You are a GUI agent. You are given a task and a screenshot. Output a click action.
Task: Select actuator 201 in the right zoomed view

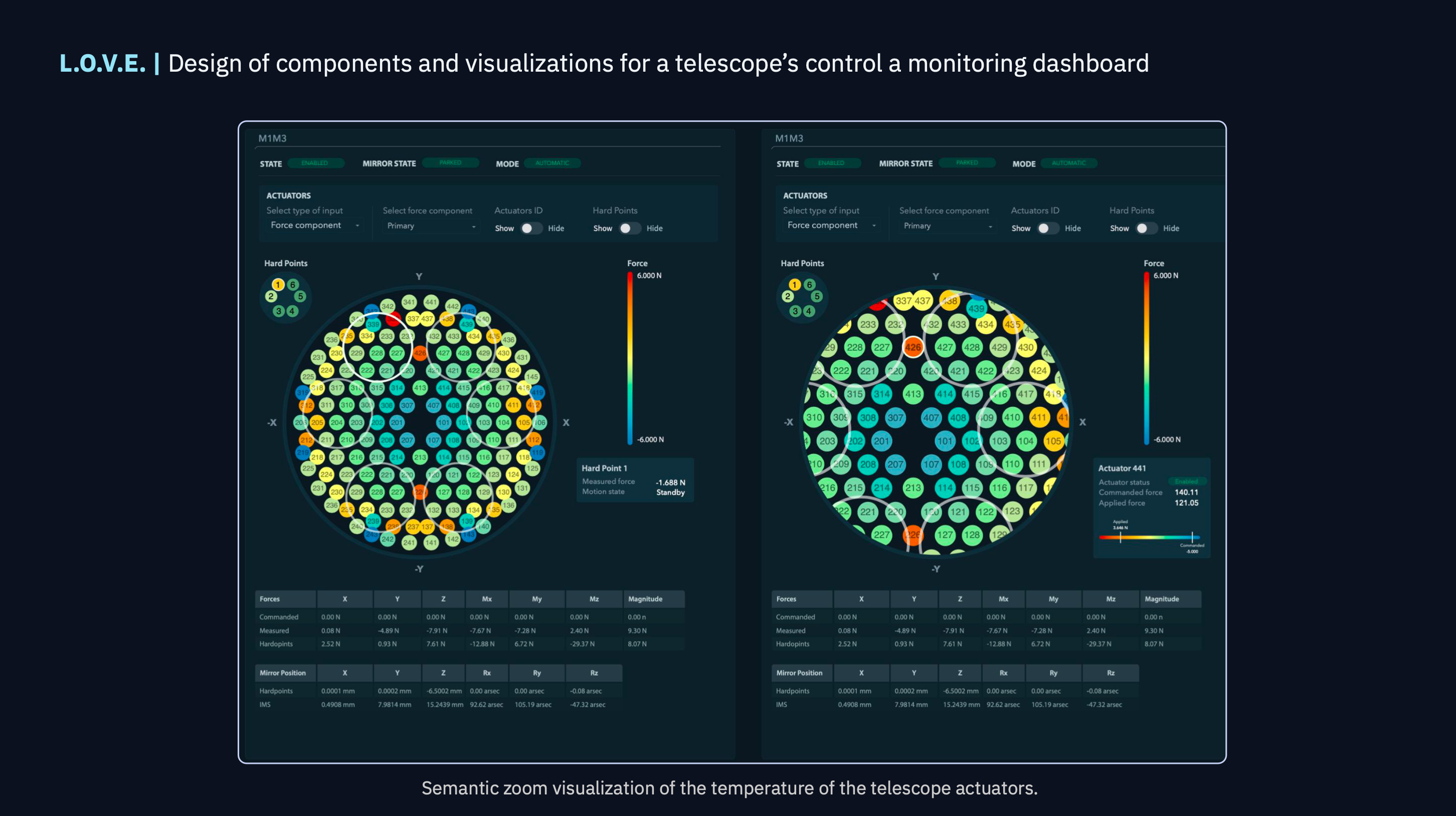coord(881,441)
